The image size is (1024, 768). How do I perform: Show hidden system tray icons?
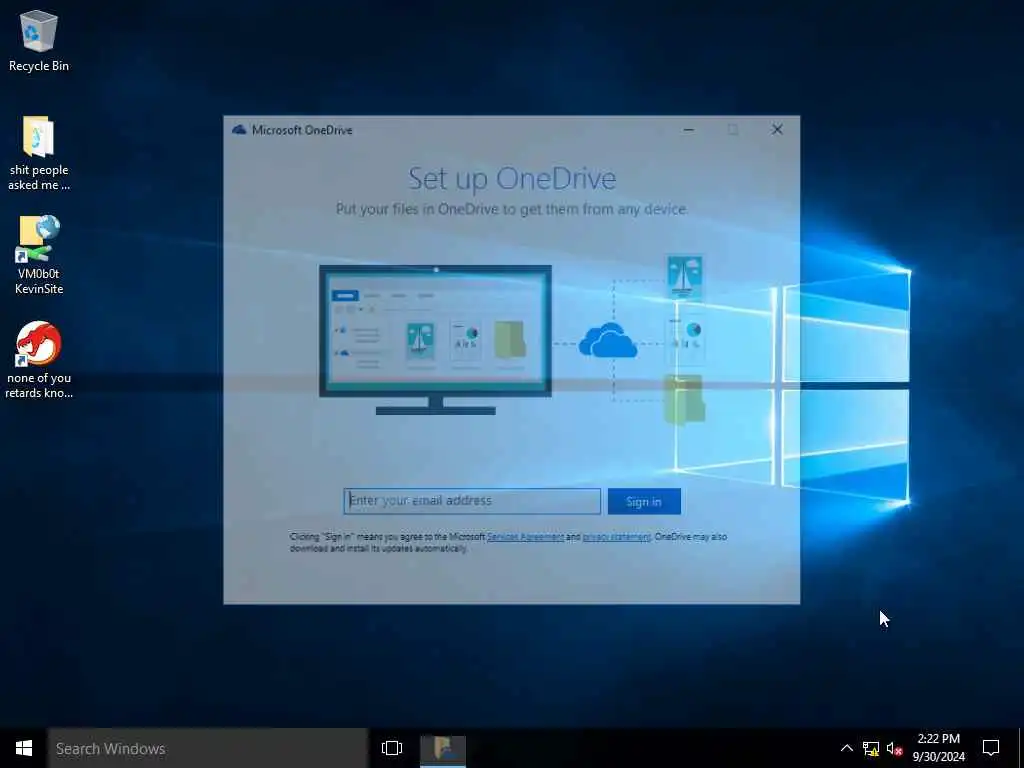tap(846, 748)
